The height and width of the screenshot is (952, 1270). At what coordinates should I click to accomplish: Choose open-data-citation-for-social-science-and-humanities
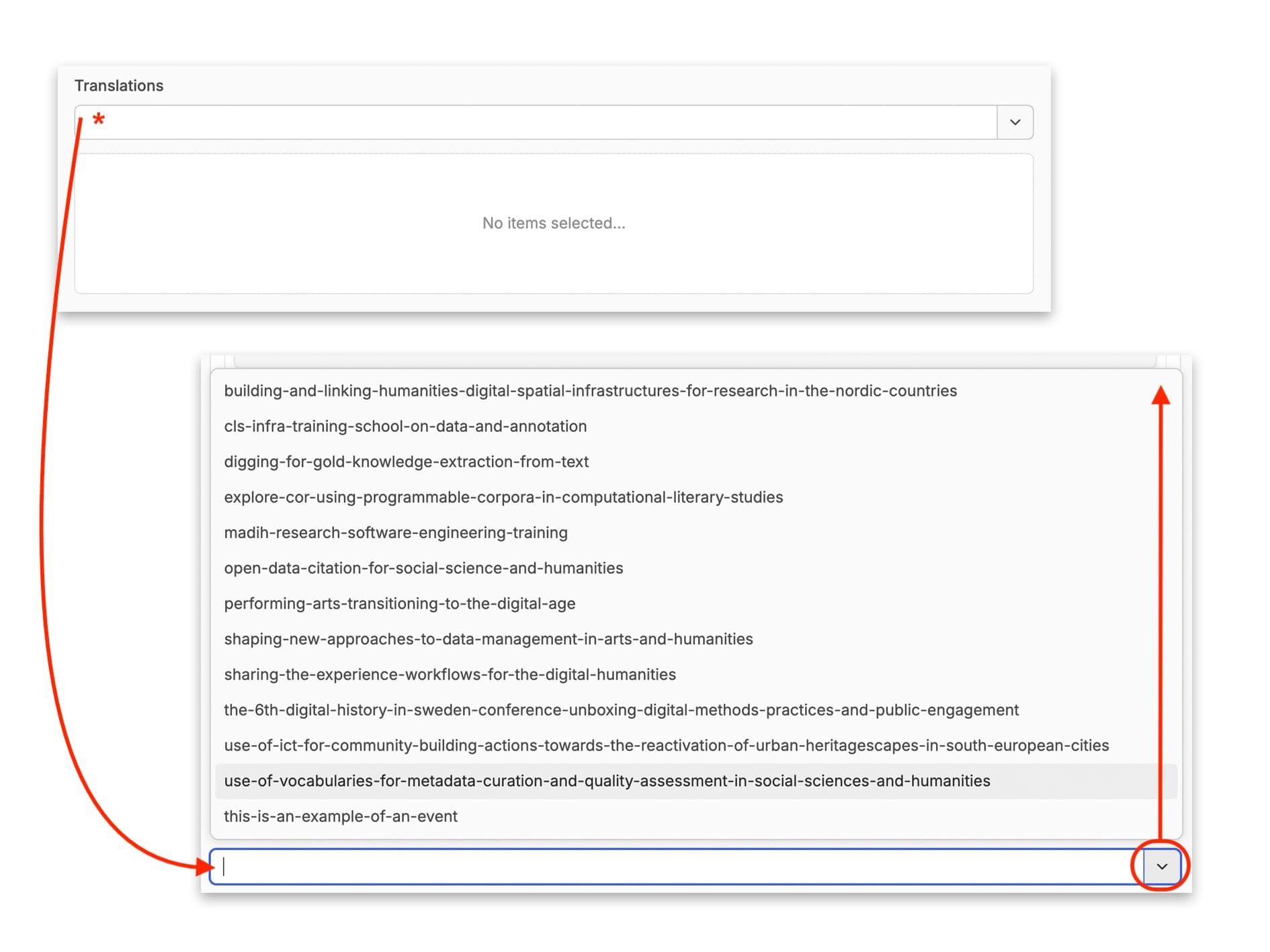click(x=423, y=568)
